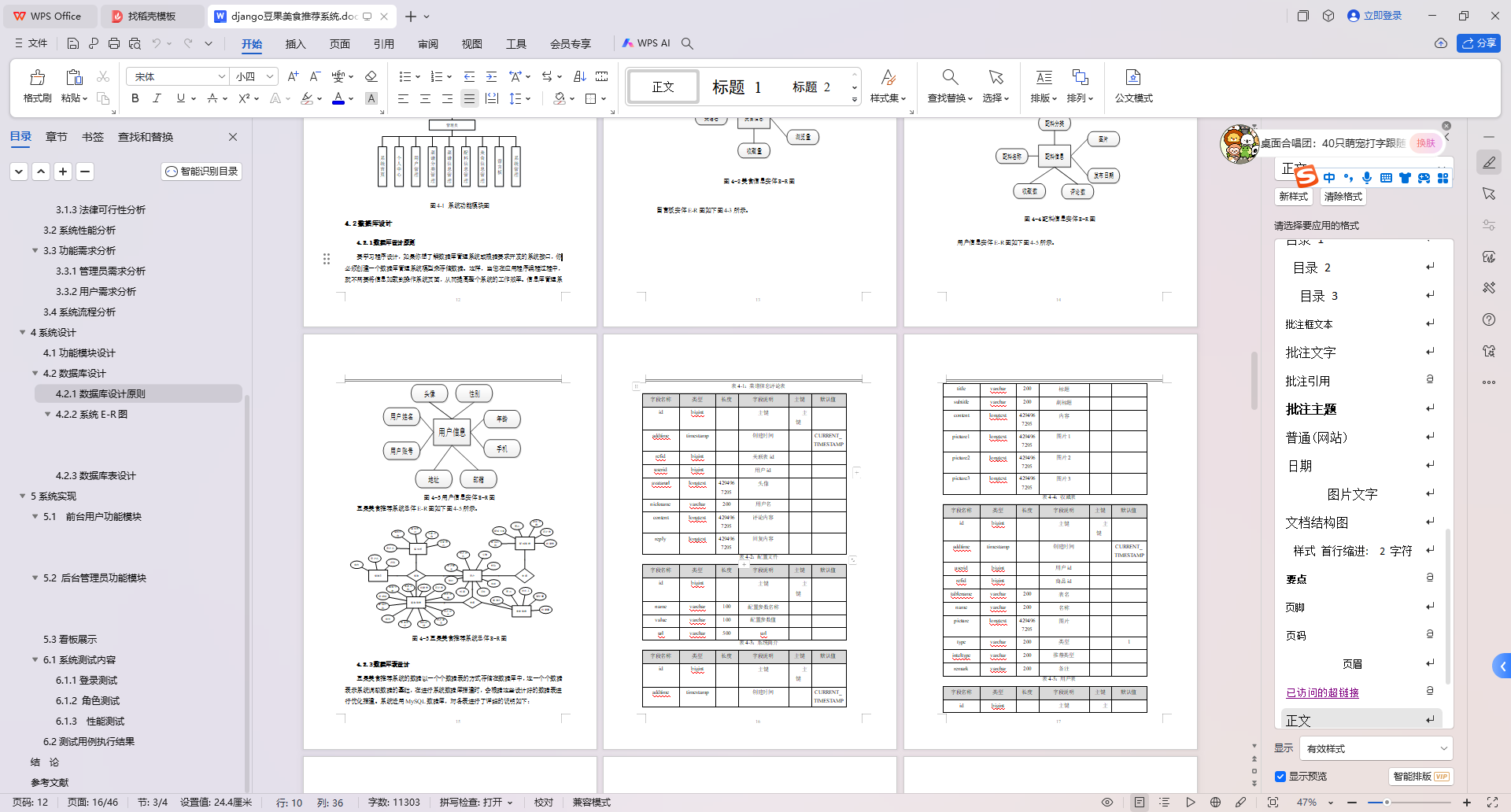Click the WPS AI toolbar button
The height and width of the screenshot is (812, 1511).
[646, 43]
